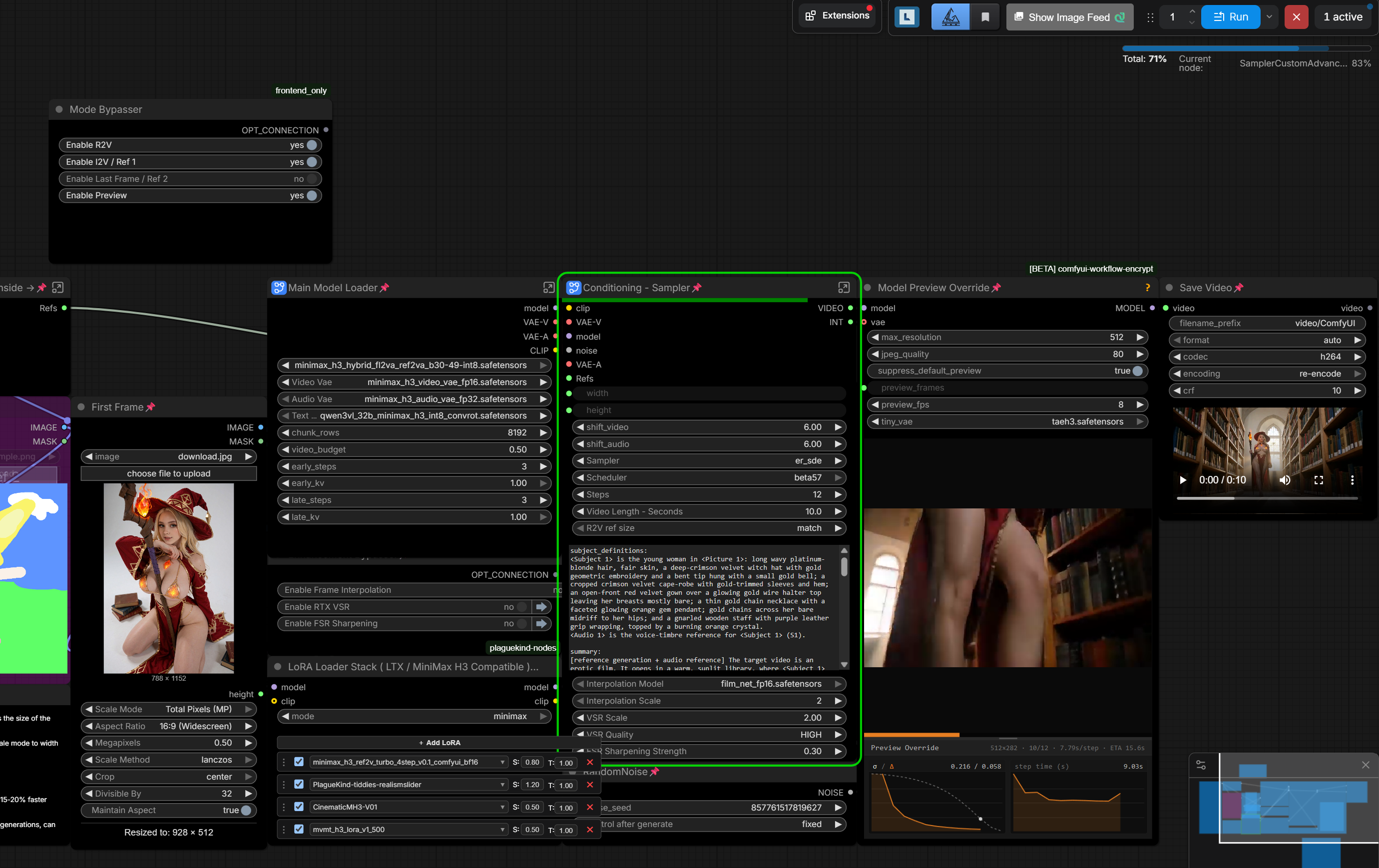Click the PlagueKind LoRA row drag handle

click(284, 785)
